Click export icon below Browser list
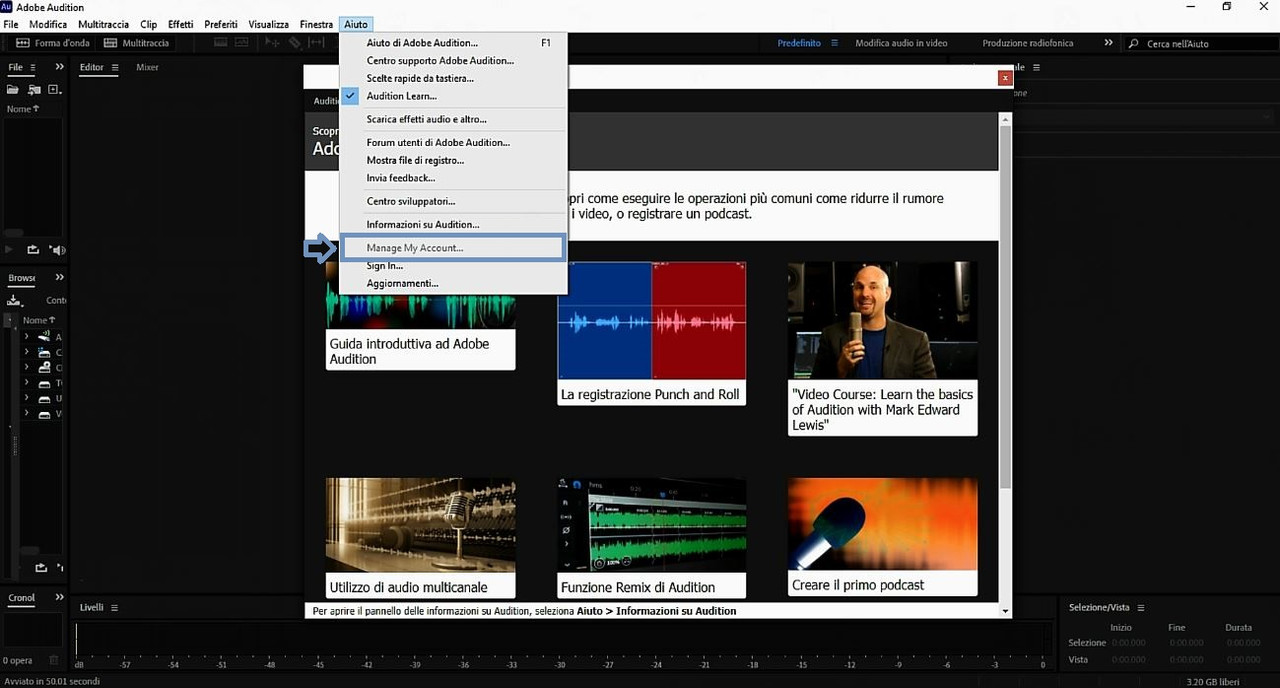Viewport: 1280px width, 688px height. click(x=41, y=568)
